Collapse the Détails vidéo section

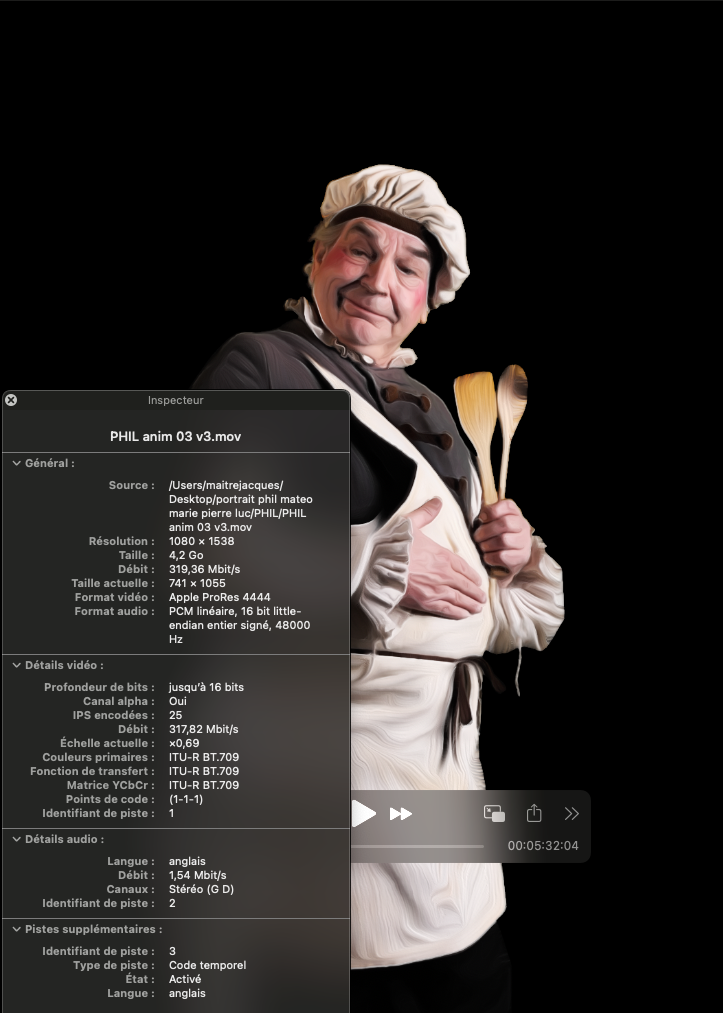point(16,665)
